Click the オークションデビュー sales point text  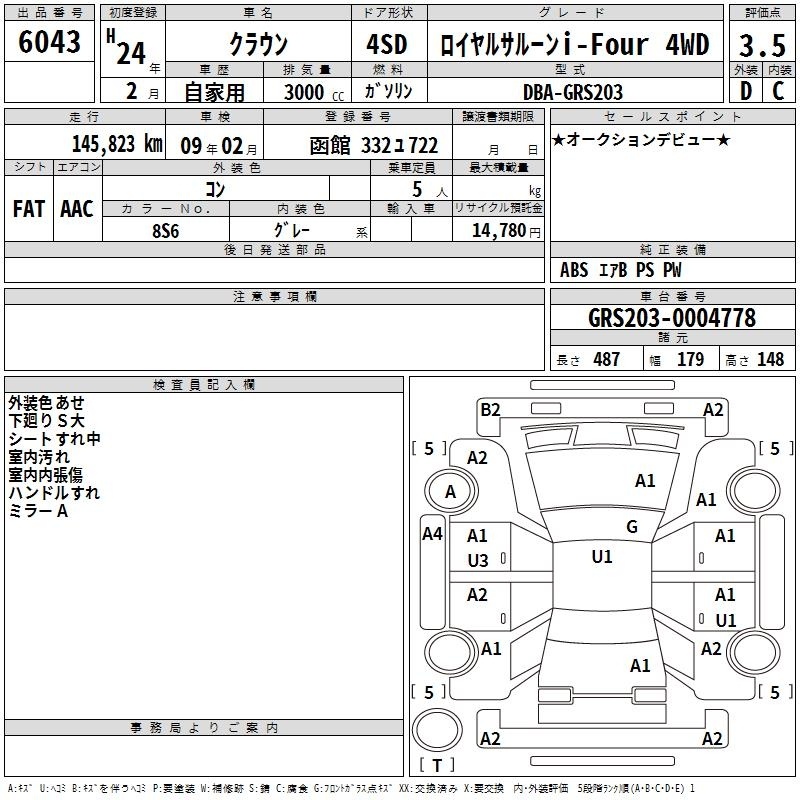(640, 139)
